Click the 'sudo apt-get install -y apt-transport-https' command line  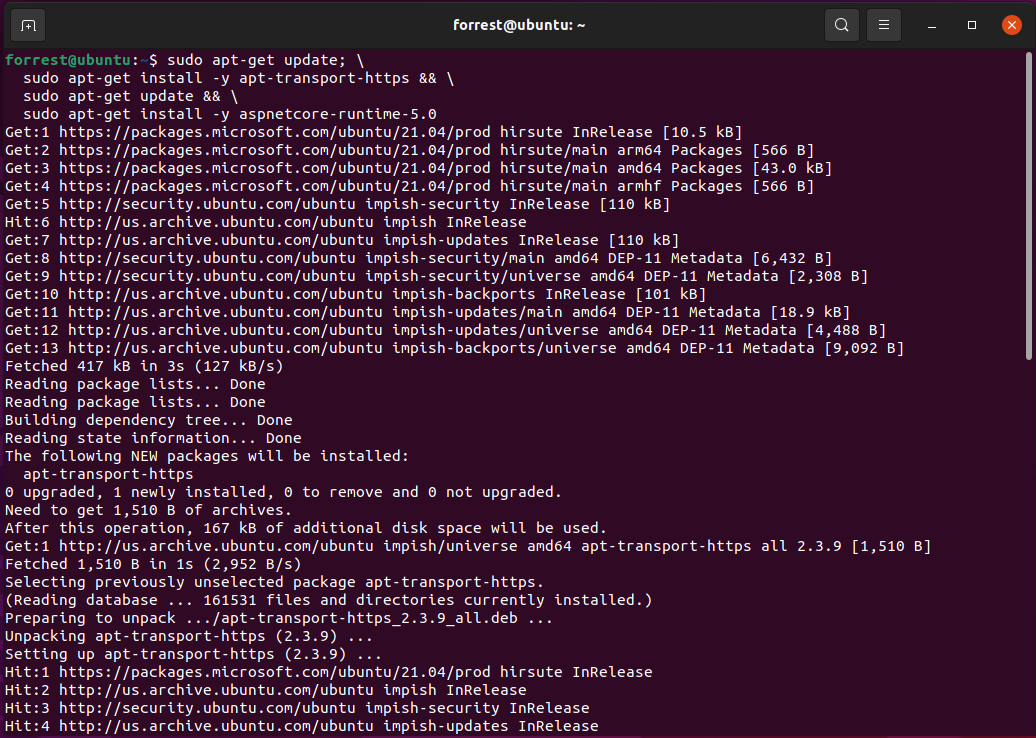coord(239,78)
